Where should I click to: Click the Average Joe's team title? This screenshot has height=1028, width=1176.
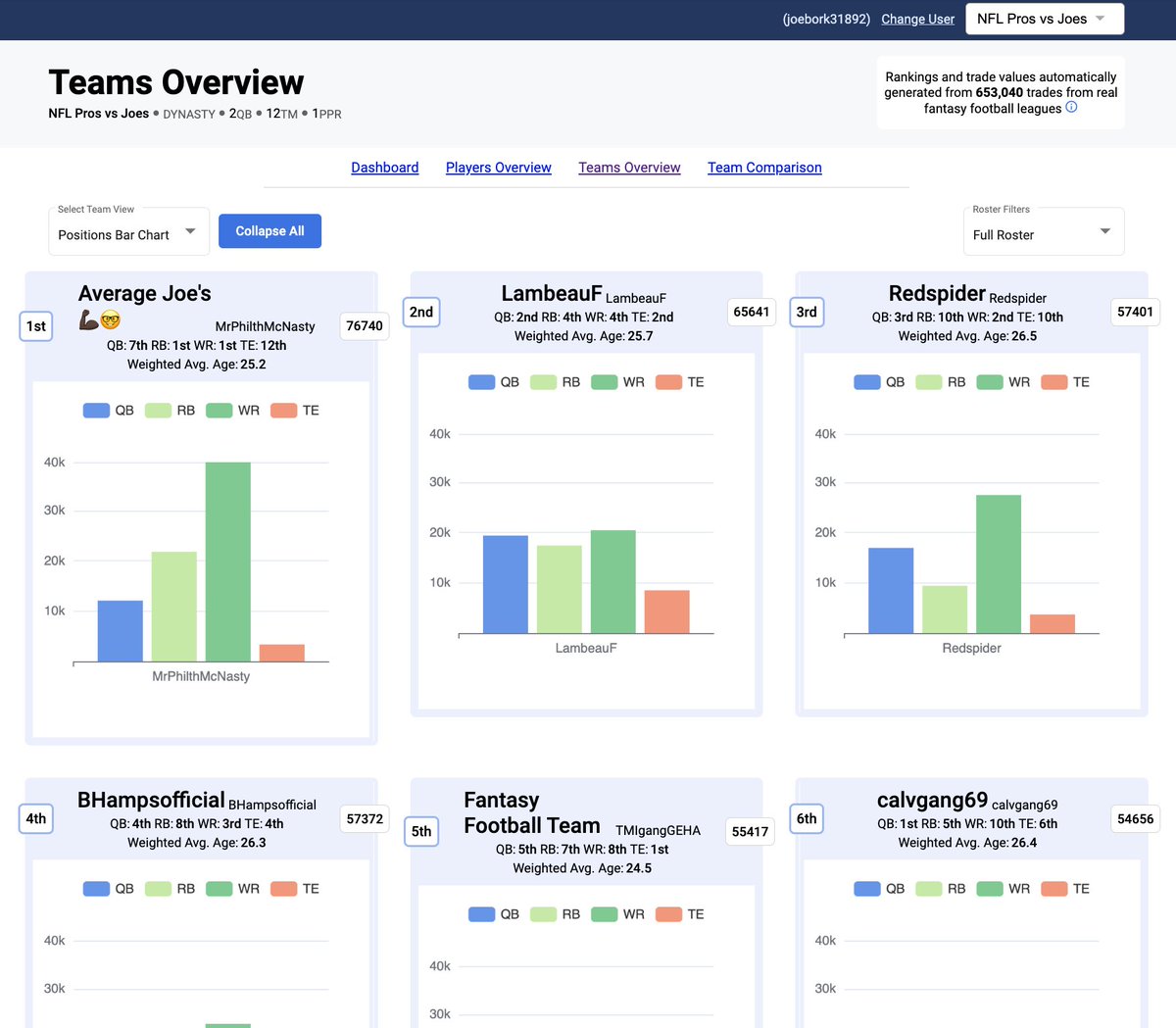[x=145, y=293]
